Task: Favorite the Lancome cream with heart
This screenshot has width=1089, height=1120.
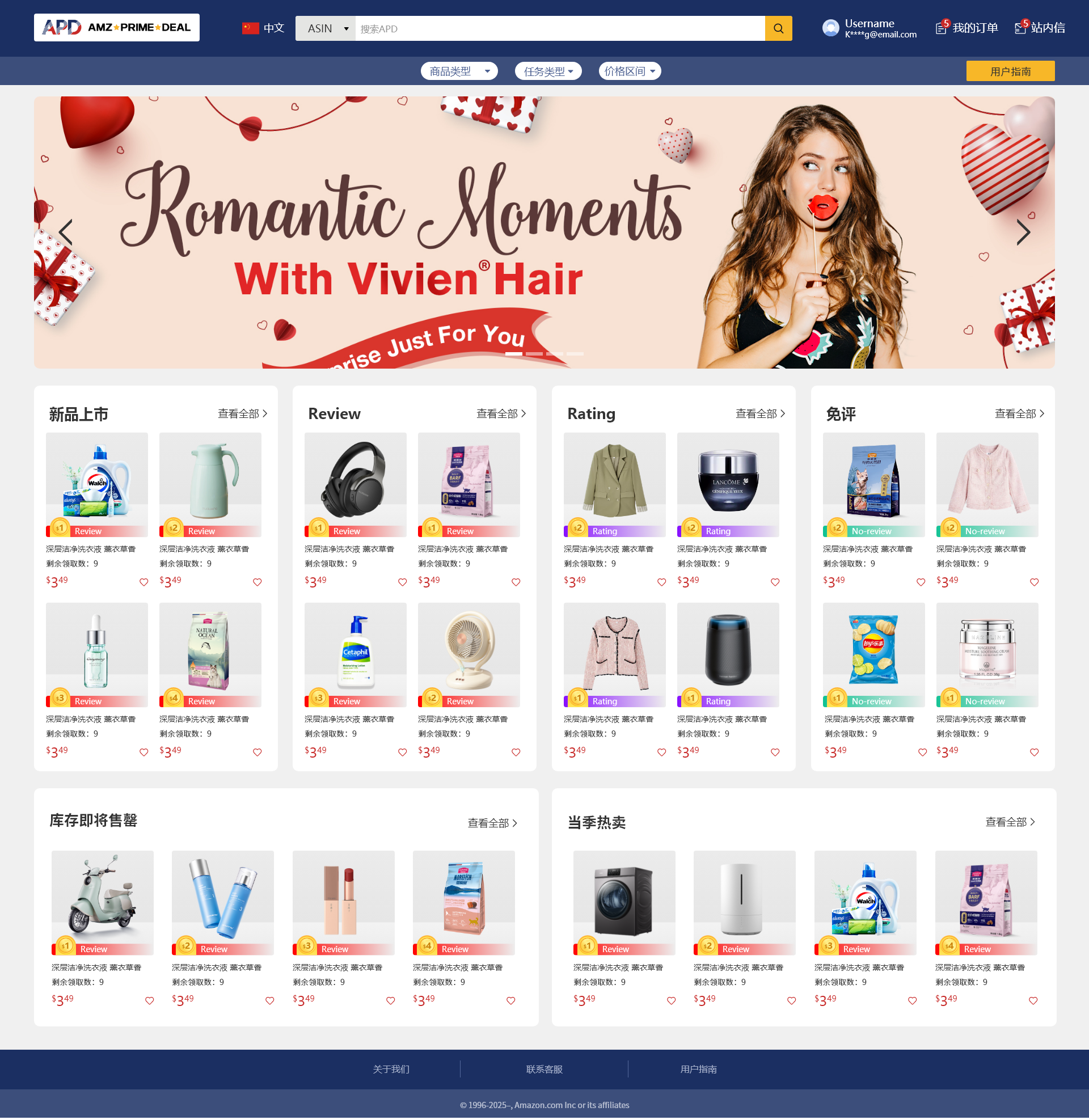Action: [x=775, y=582]
